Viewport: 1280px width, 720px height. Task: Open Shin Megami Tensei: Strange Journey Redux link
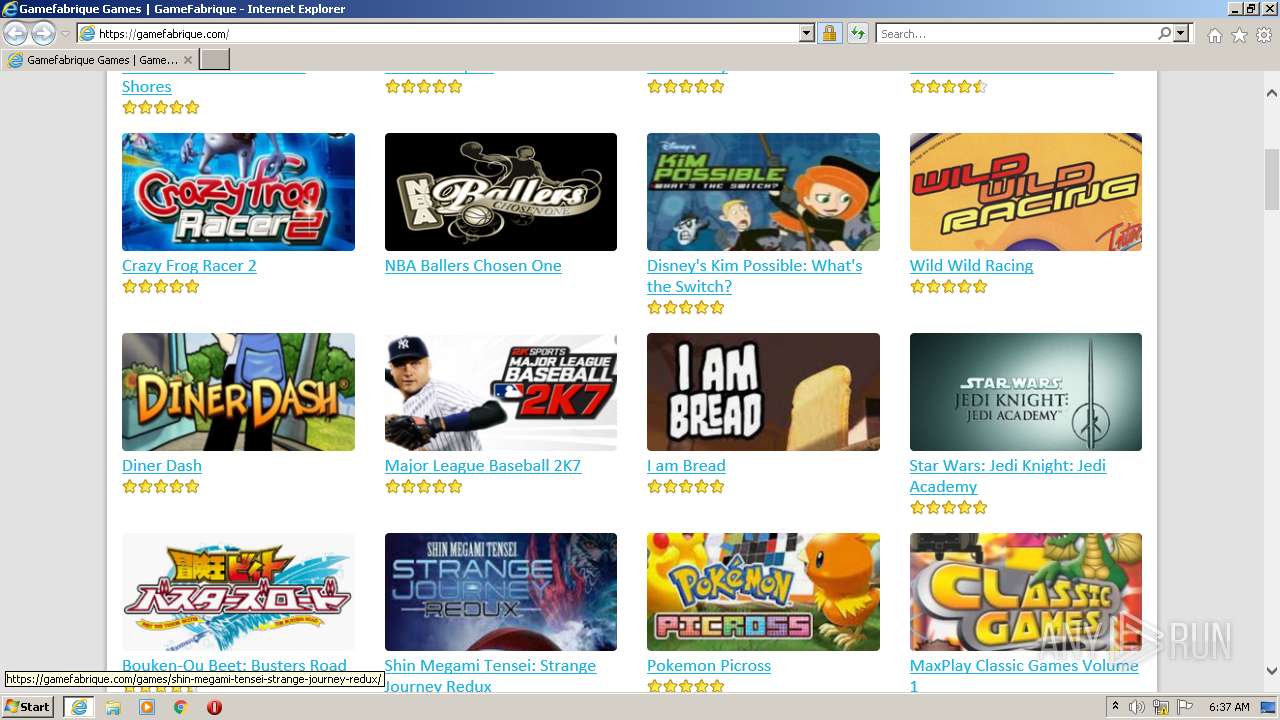coord(490,675)
